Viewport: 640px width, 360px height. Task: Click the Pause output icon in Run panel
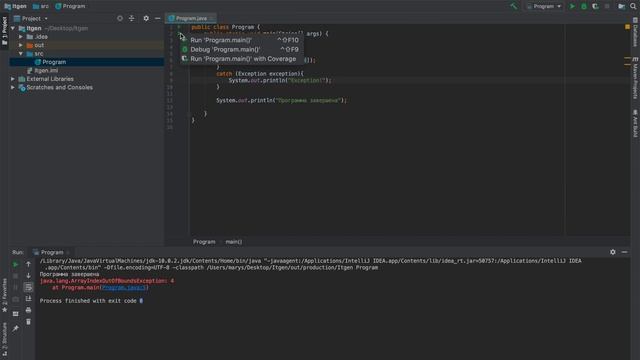click(16, 287)
